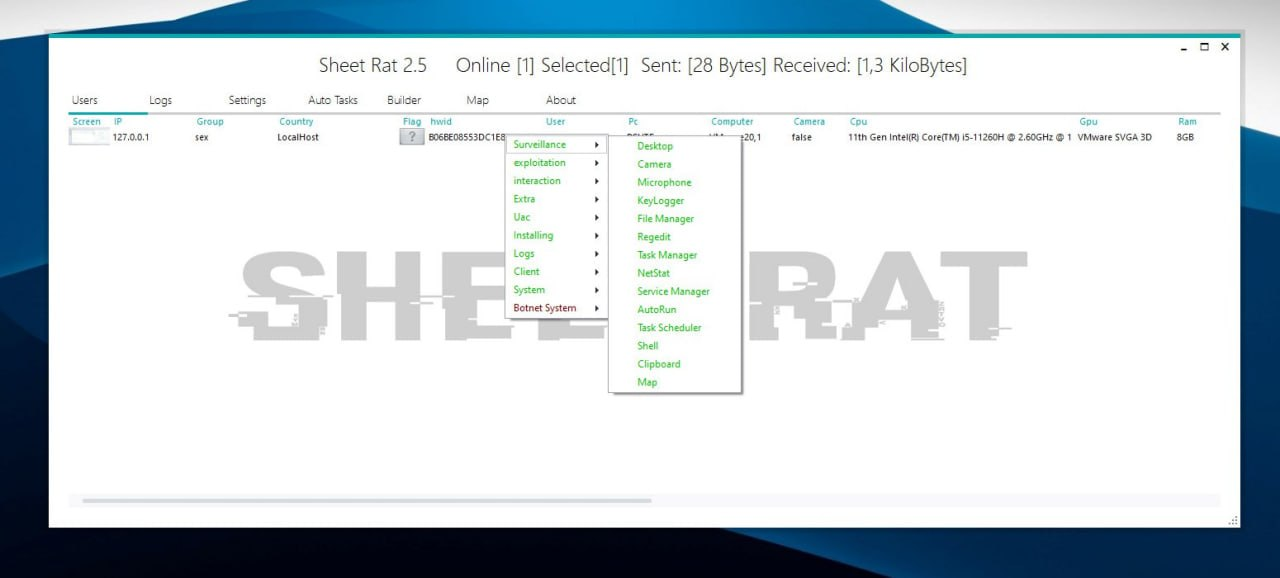
Task: Minimize the Sheet Rat window
Action: (1184, 47)
